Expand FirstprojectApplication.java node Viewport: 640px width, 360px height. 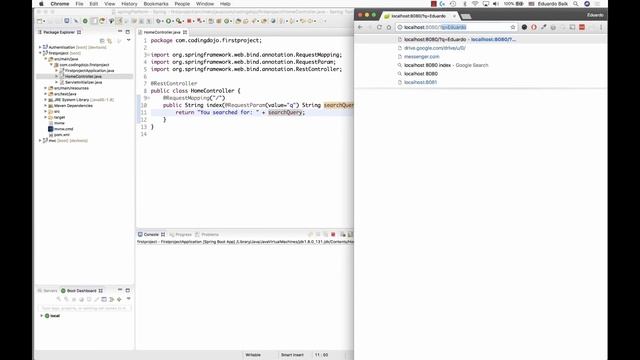click(57, 71)
